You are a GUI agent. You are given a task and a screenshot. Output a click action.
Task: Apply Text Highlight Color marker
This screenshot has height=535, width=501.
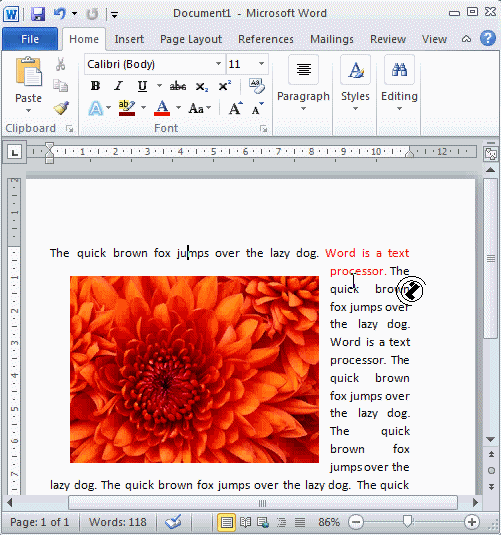tap(127, 108)
